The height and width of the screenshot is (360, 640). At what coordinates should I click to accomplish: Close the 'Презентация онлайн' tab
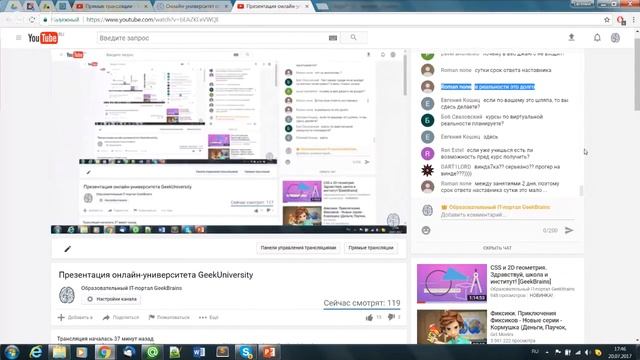pyautogui.click(x=307, y=6)
